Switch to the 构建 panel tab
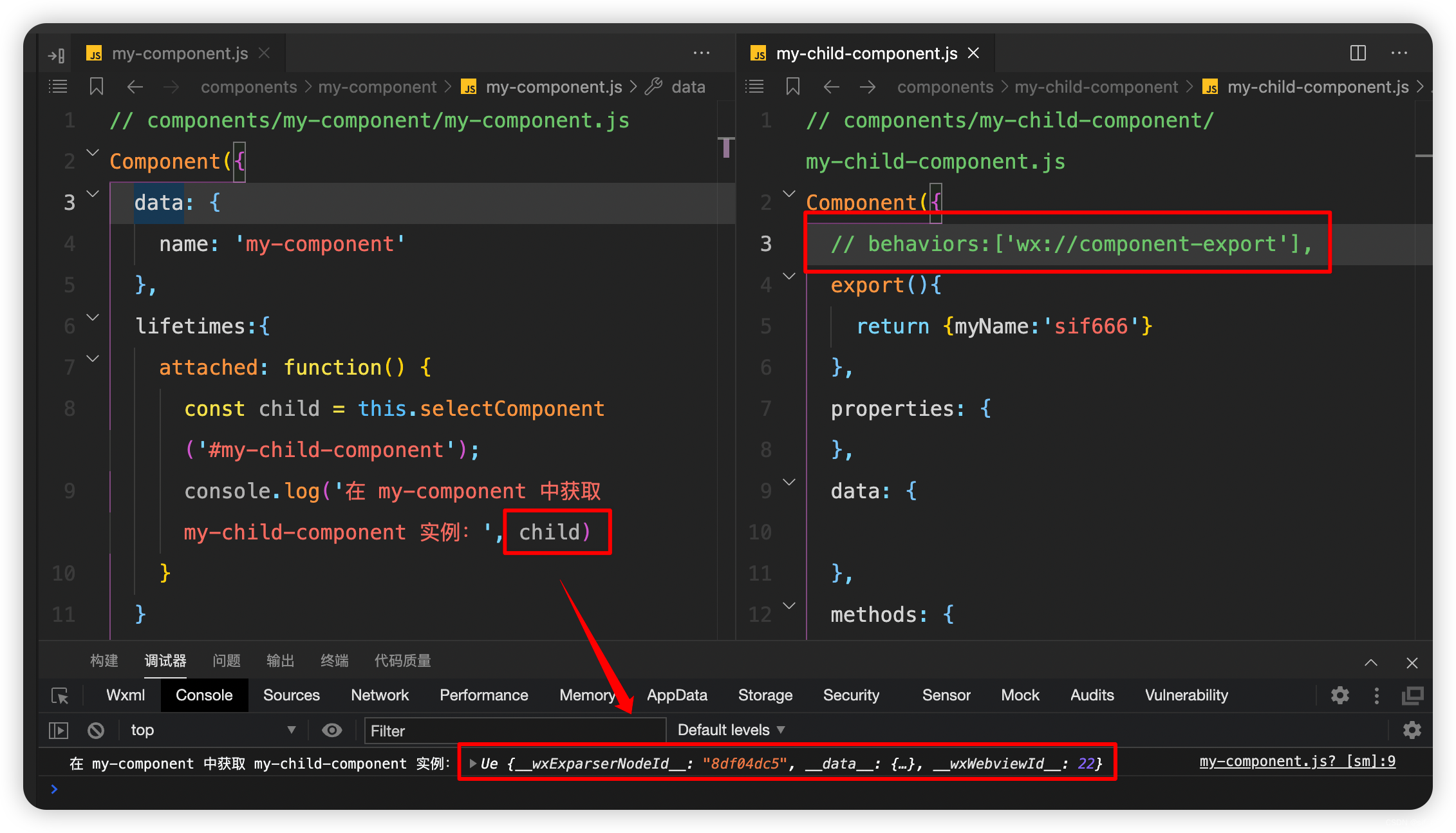1456x833 pixels. pyautogui.click(x=104, y=660)
